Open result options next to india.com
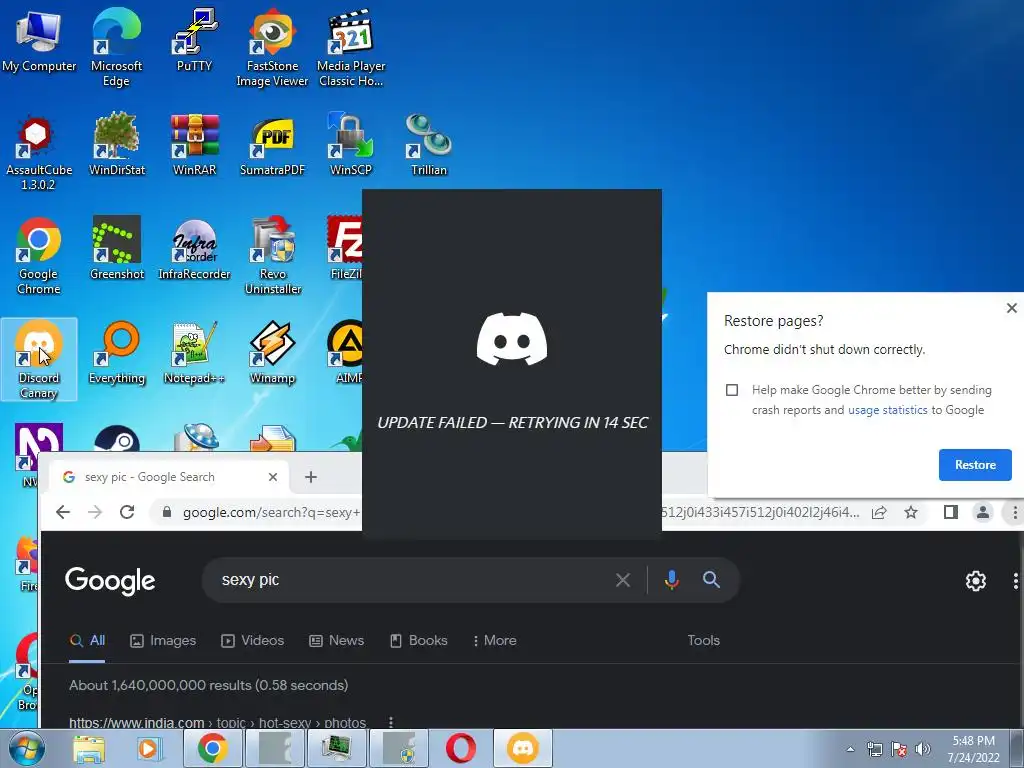This screenshot has width=1024, height=768. pyautogui.click(x=391, y=722)
